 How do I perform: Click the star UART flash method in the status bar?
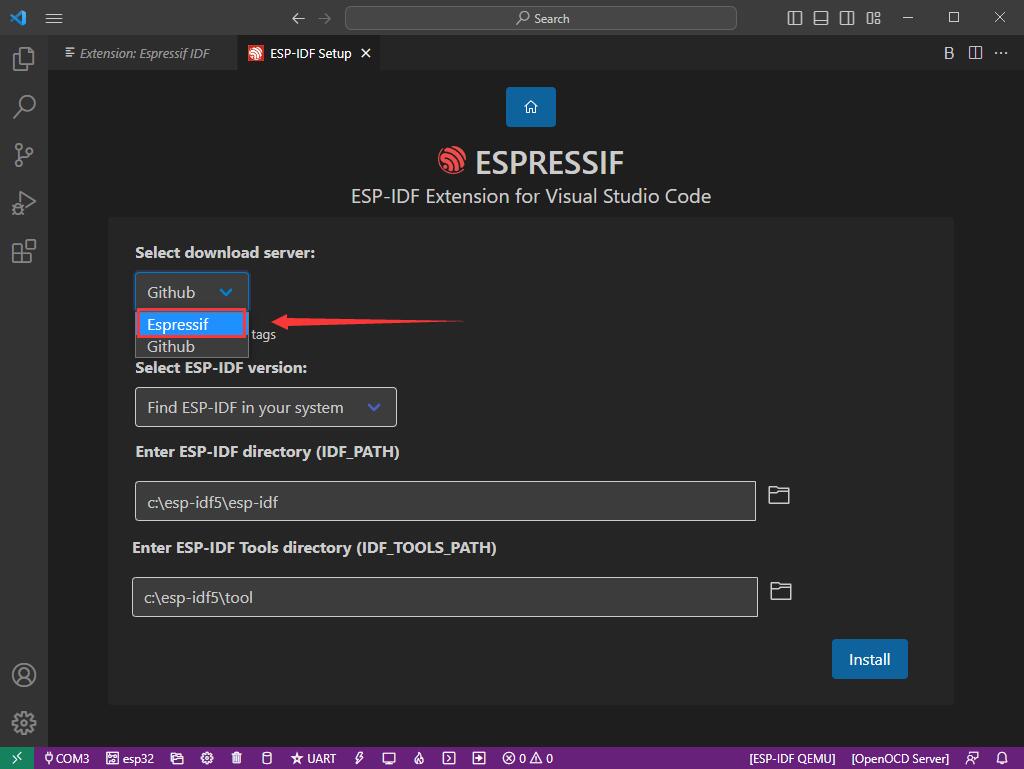coord(313,758)
